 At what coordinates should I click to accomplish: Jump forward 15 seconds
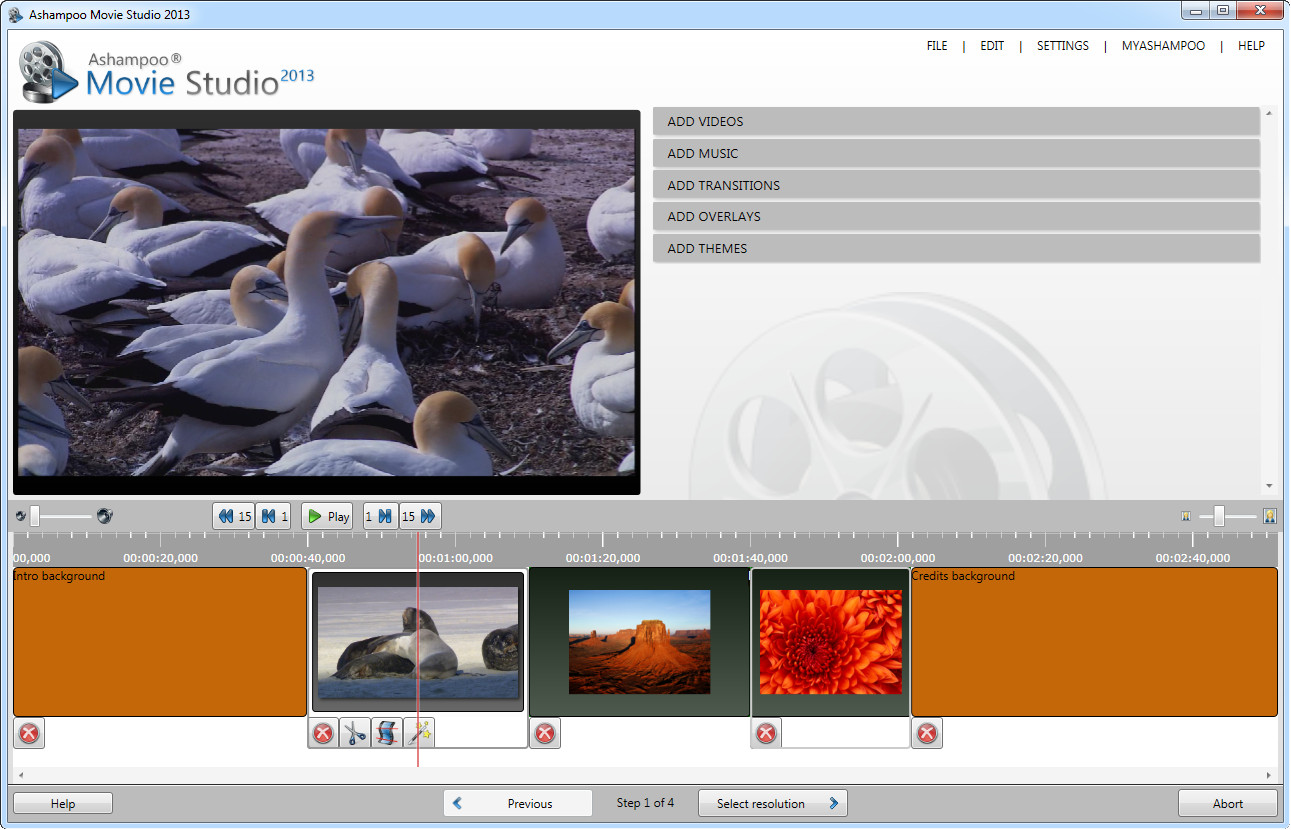point(419,516)
